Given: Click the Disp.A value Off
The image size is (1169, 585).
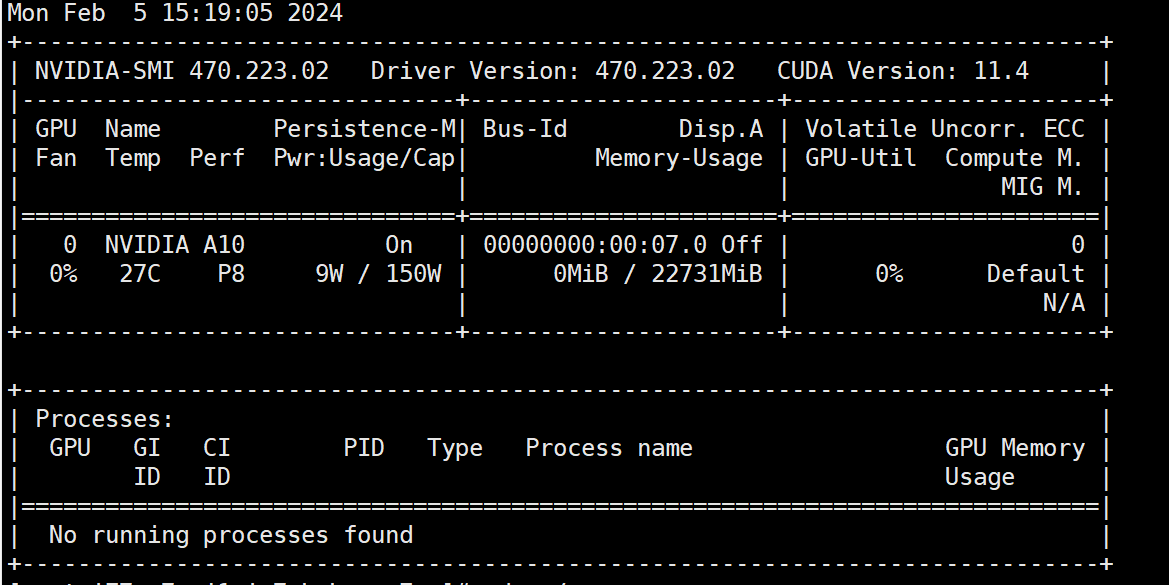Looking at the screenshot, I should (x=742, y=245).
